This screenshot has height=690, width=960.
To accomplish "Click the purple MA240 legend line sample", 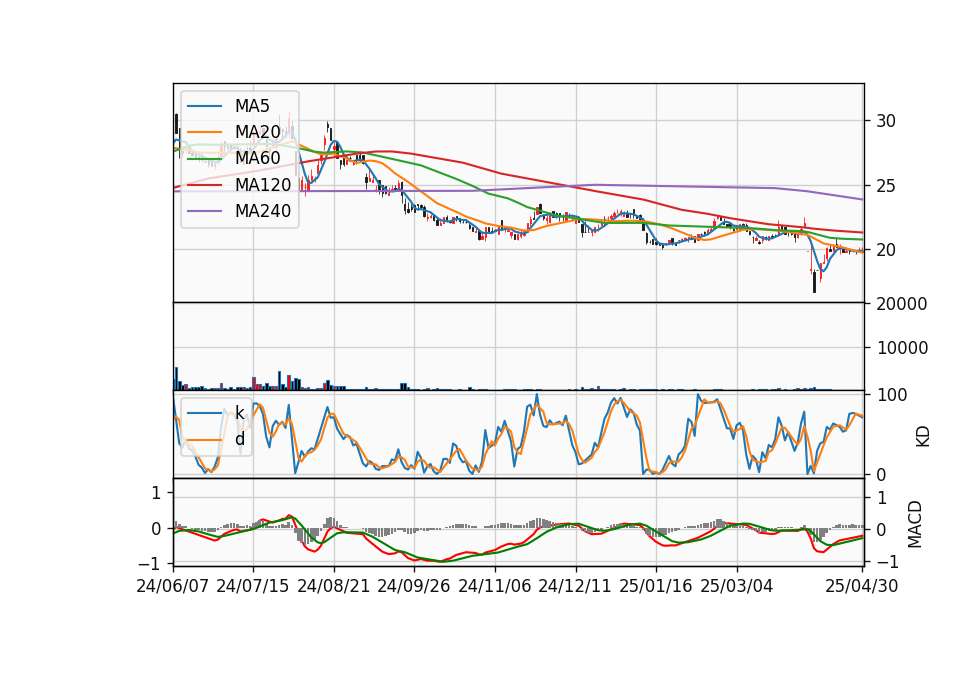I will pos(204,211).
